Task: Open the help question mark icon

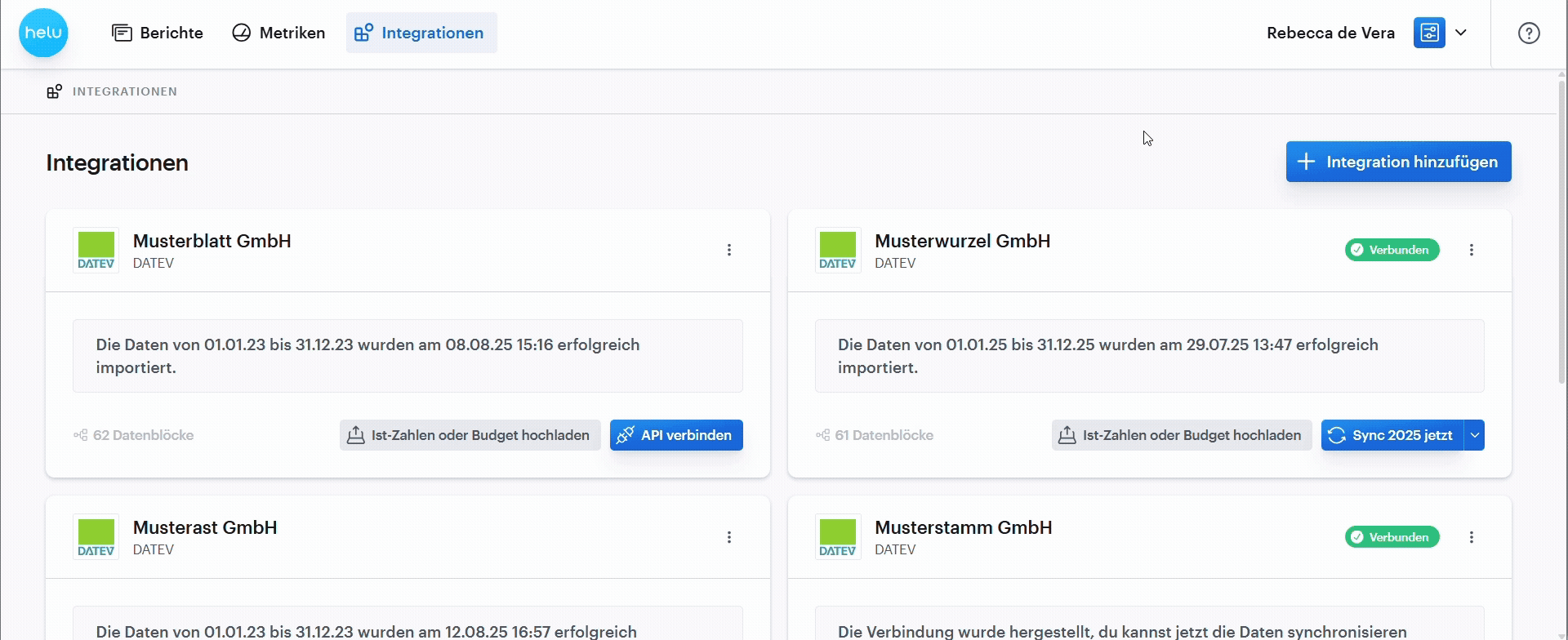Action: click(x=1529, y=33)
